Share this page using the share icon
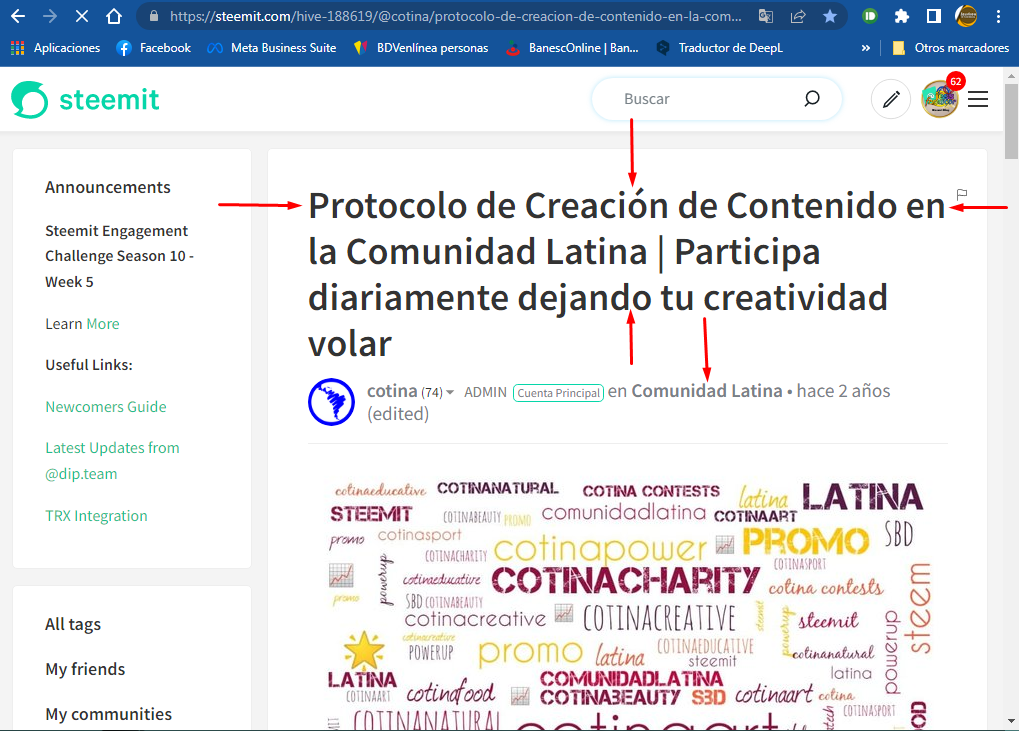This screenshot has height=731, width=1019. click(798, 16)
